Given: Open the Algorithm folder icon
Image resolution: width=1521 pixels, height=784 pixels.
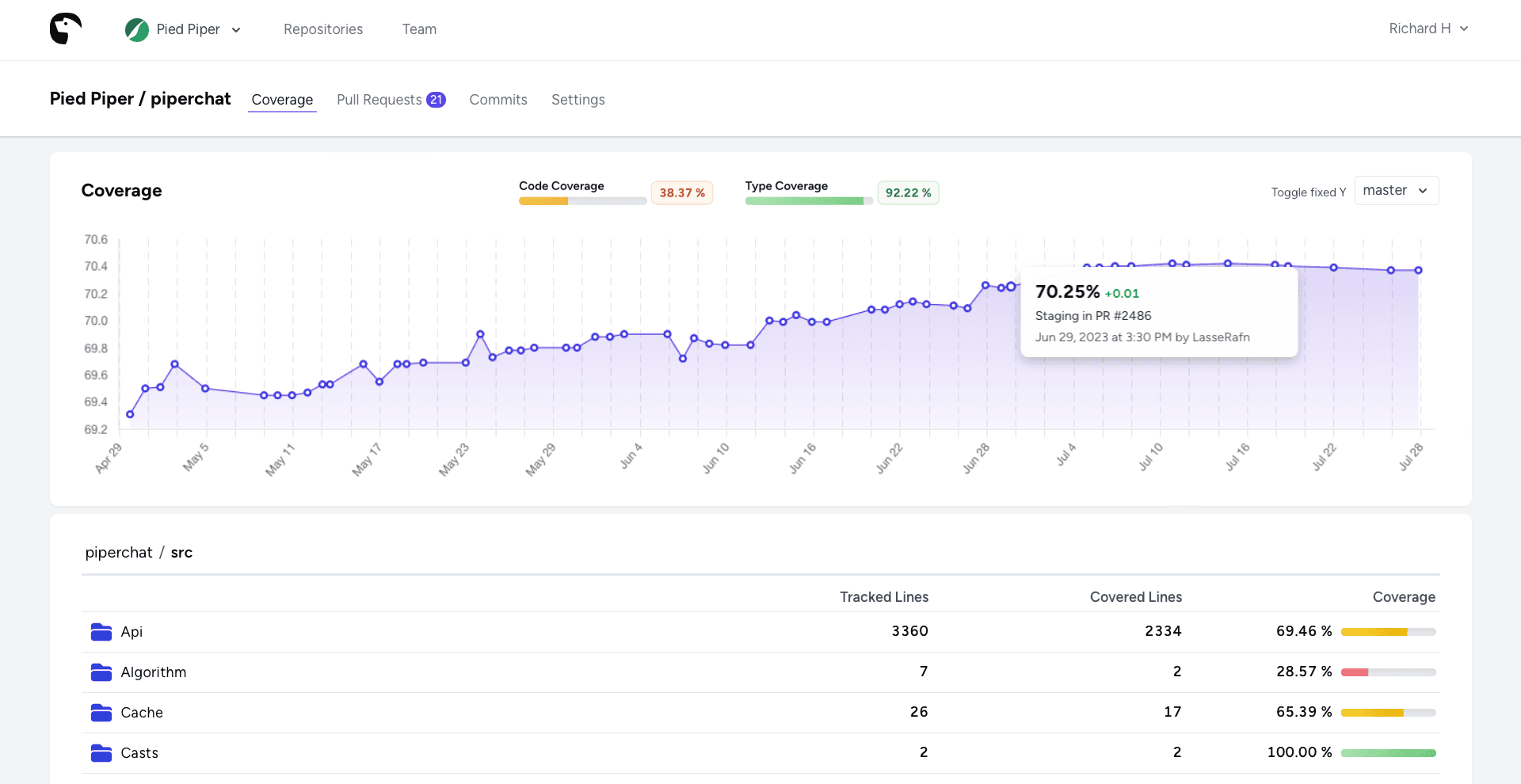Looking at the screenshot, I should point(101,672).
